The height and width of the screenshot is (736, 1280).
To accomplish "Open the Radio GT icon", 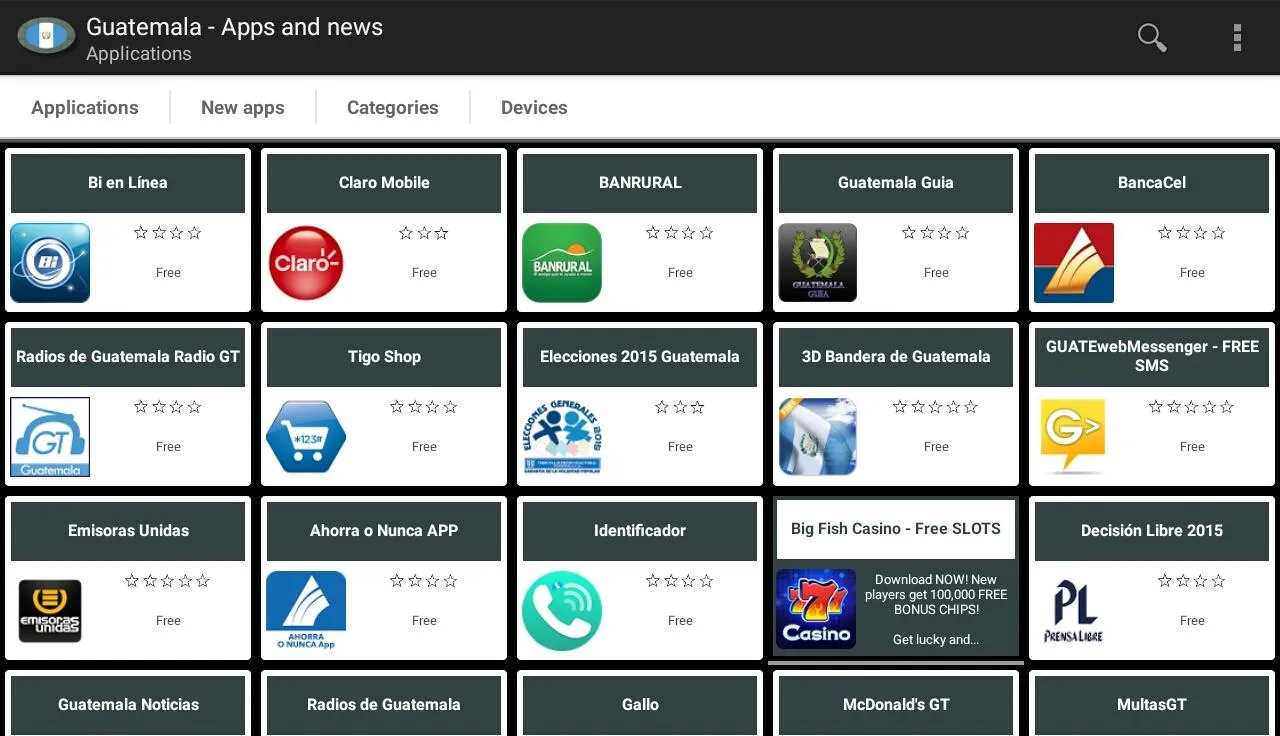I will [x=50, y=437].
